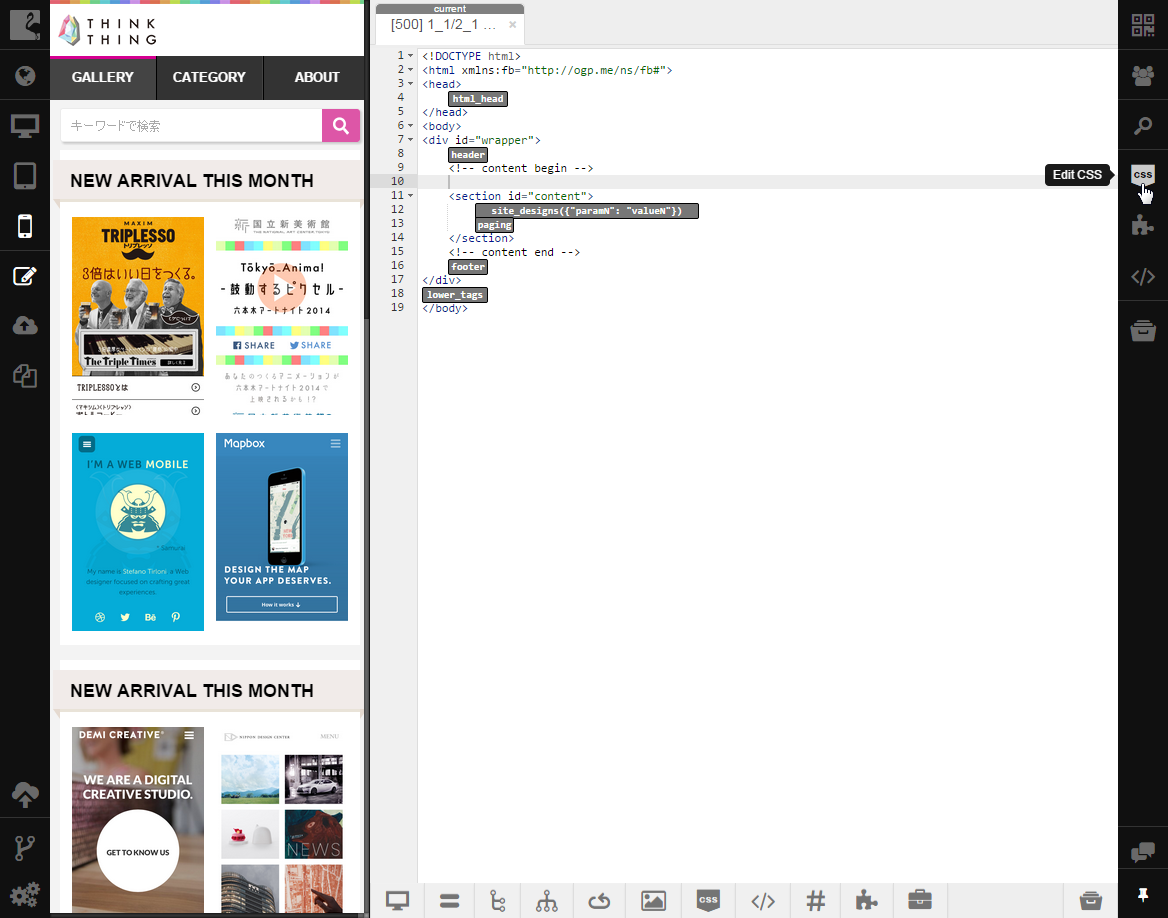Collapse the wrapper div fold on line 7
The width and height of the screenshot is (1168, 918).
(x=410, y=140)
